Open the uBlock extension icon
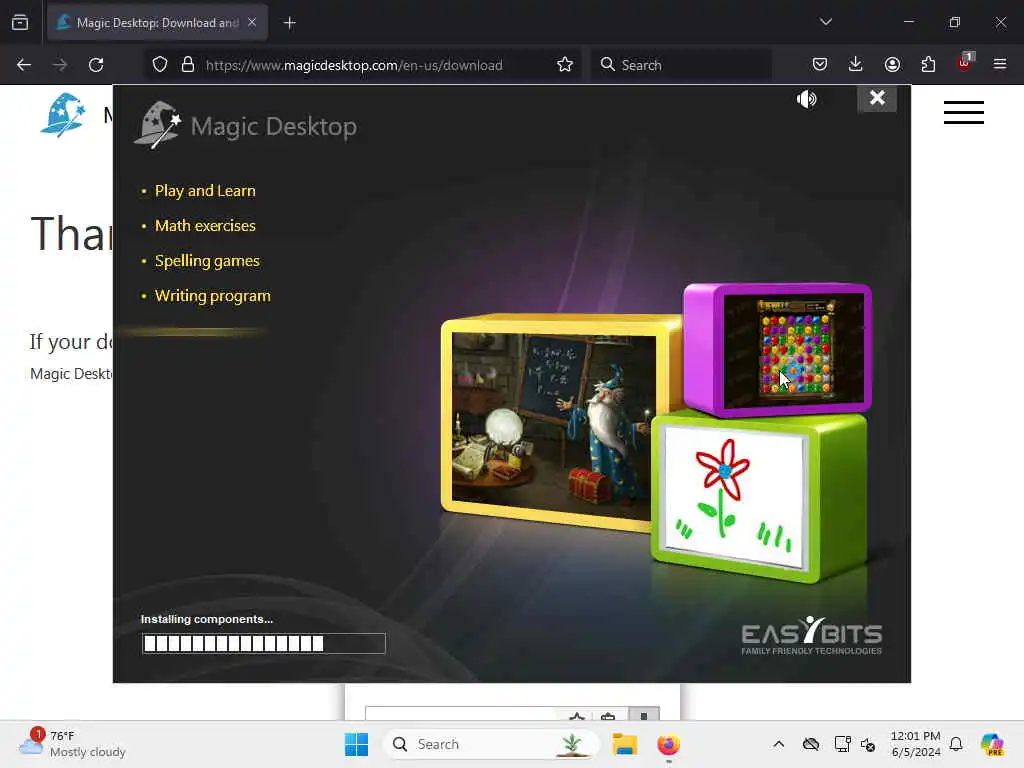This screenshot has height=768, width=1024. 965,63
